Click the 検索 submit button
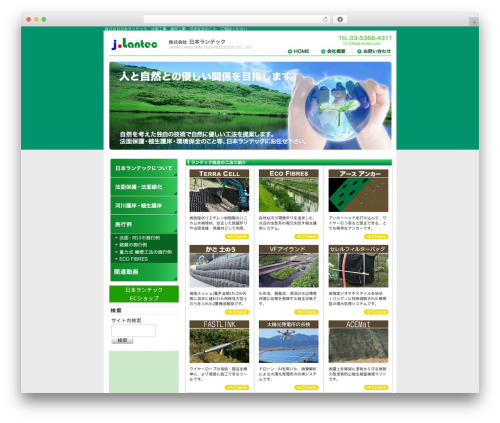500x423 pixels. [x=122, y=340]
